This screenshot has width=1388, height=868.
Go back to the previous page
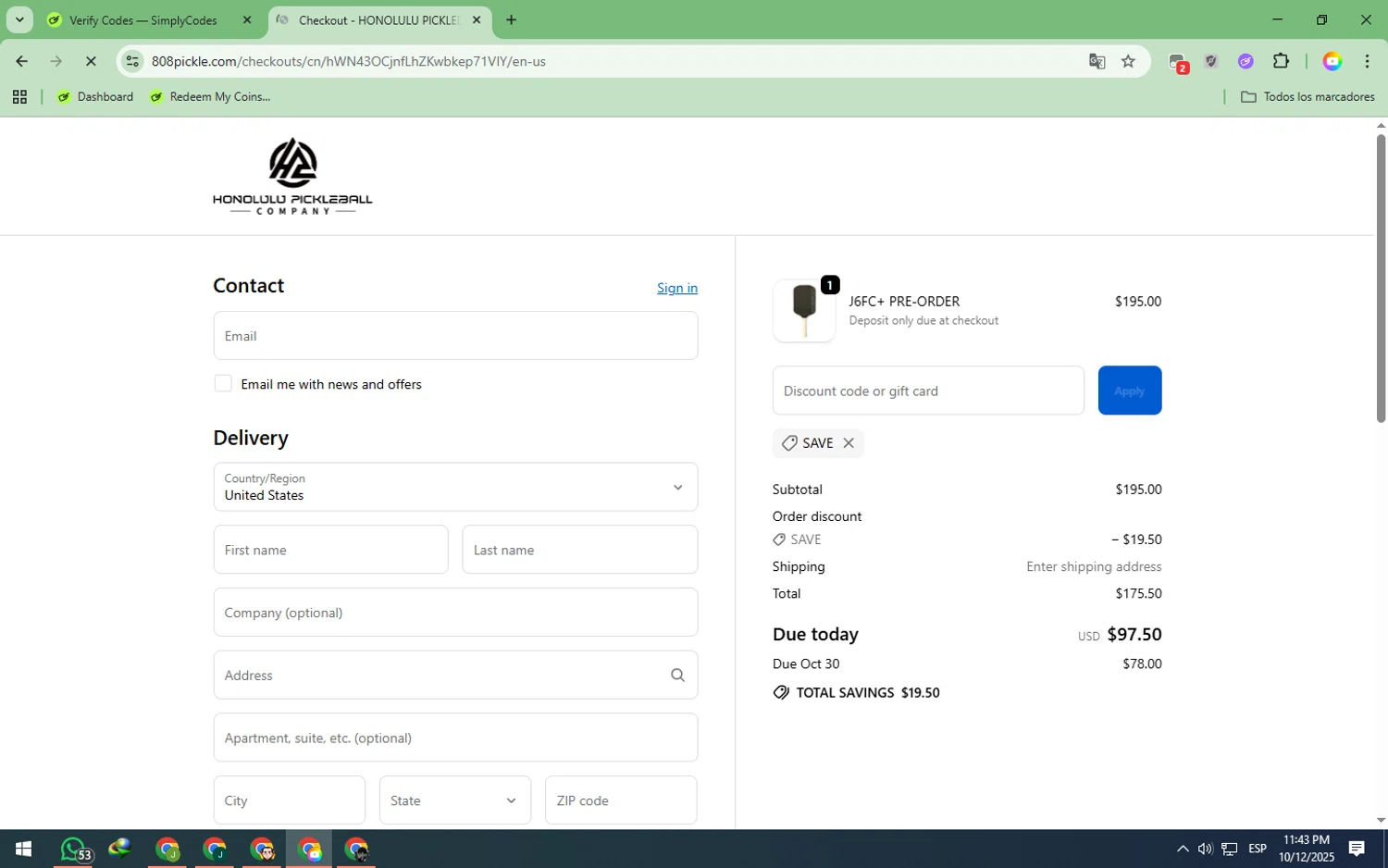point(21,61)
